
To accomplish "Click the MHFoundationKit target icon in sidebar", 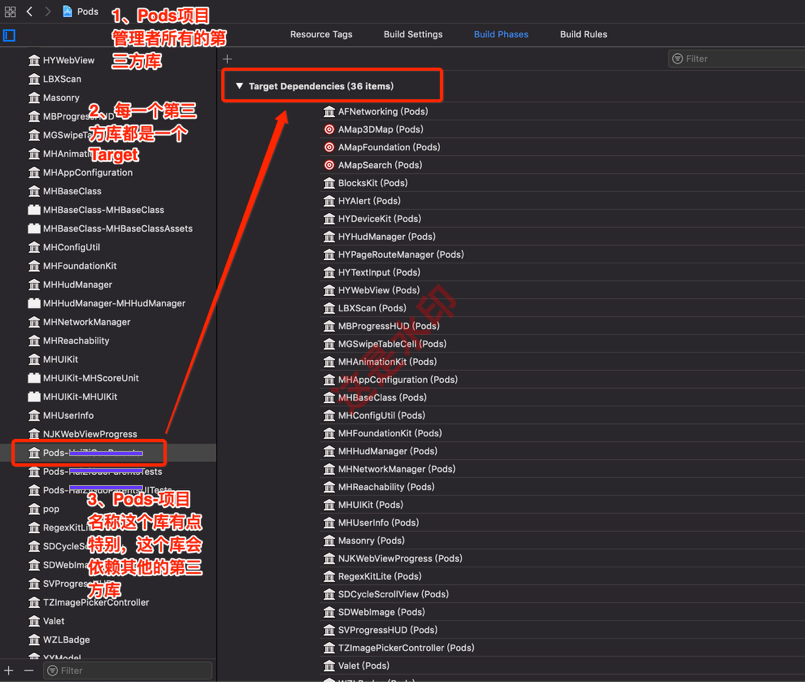I will pyautogui.click(x=34, y=266).
